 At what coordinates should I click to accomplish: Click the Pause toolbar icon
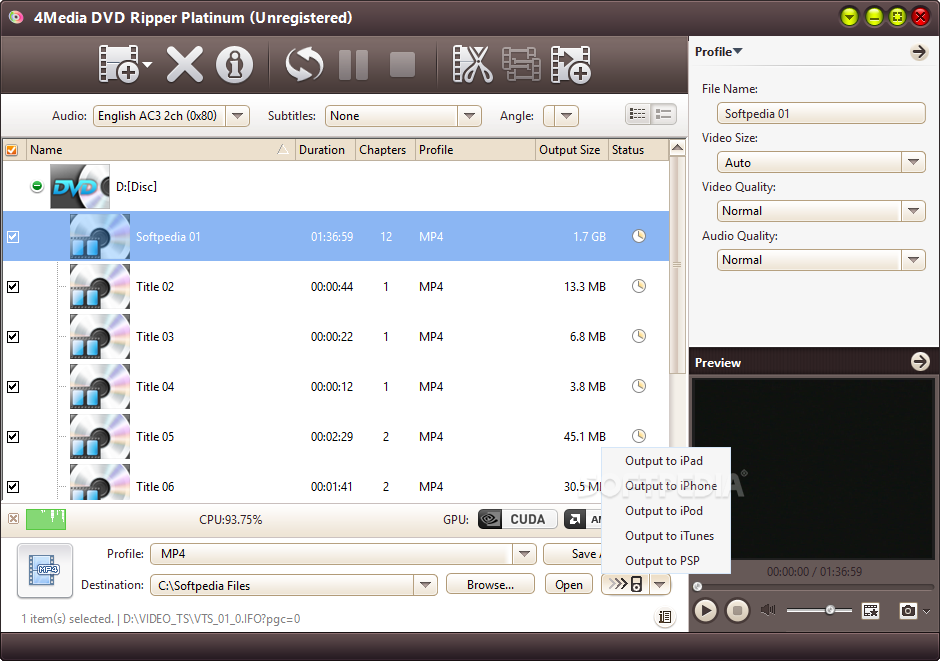353,64
